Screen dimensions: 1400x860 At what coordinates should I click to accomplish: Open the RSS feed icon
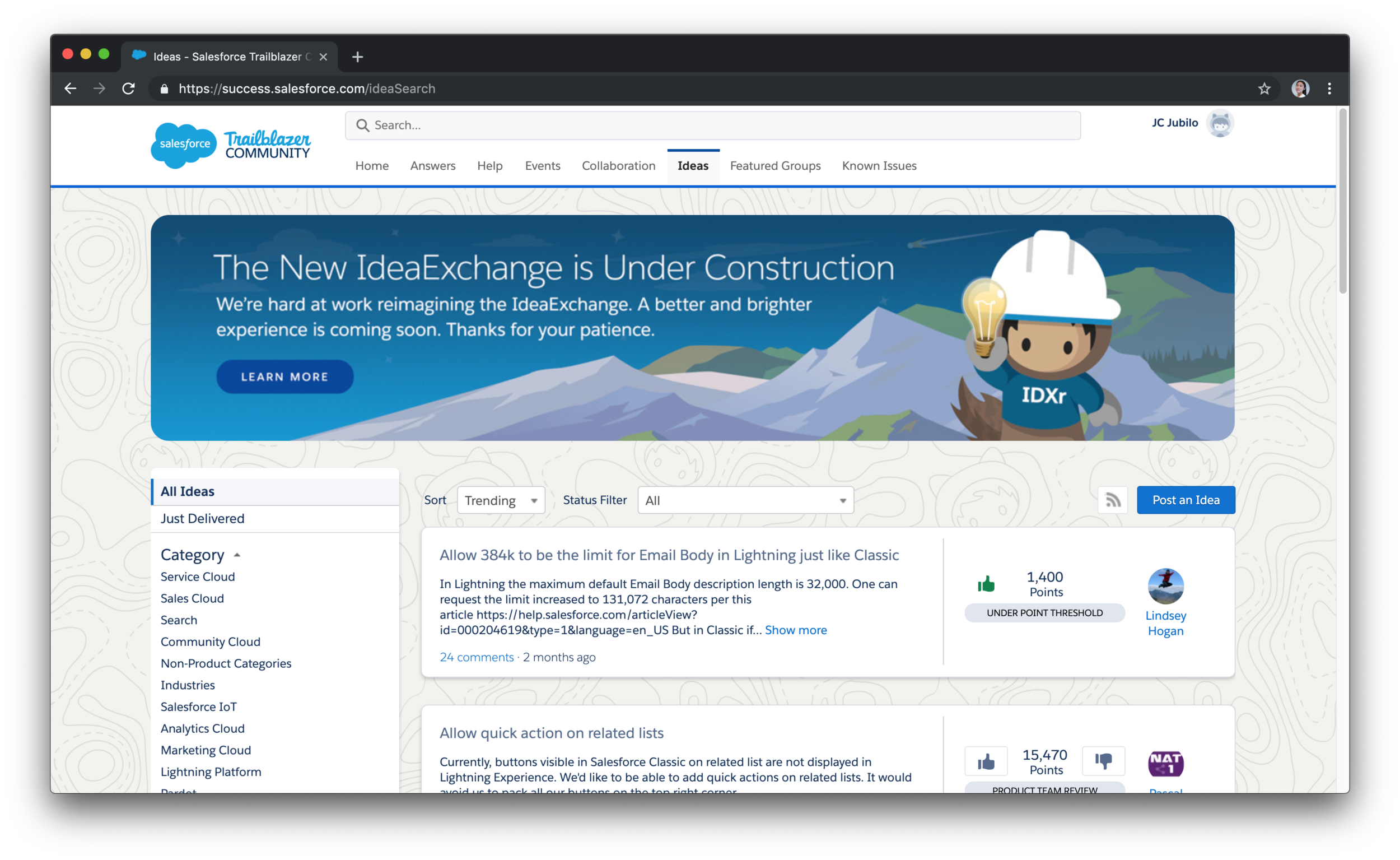1112,500
